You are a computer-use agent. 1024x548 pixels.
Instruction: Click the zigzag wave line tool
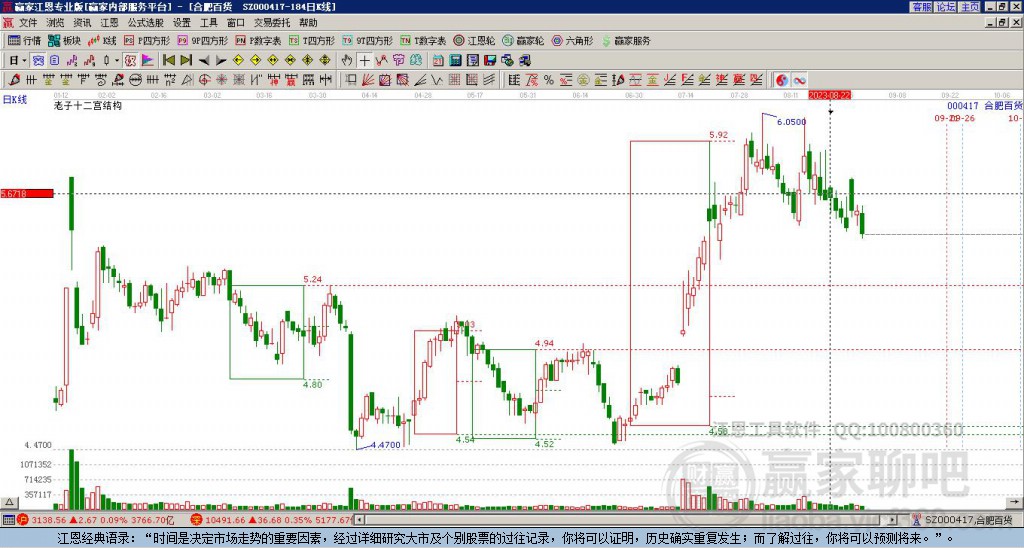[436, 80]
